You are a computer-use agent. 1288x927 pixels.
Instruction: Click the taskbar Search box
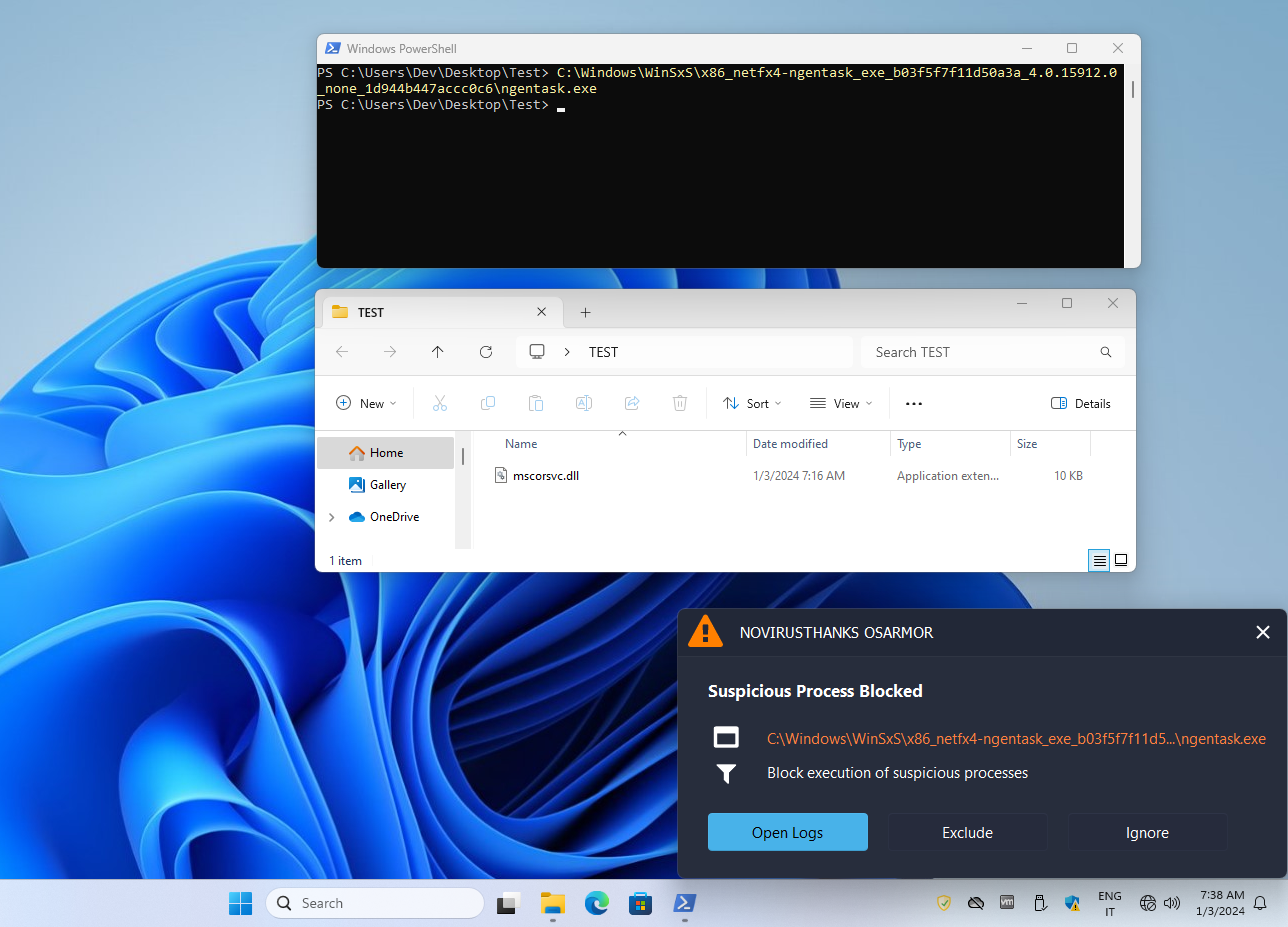click(x=375, y=903)
